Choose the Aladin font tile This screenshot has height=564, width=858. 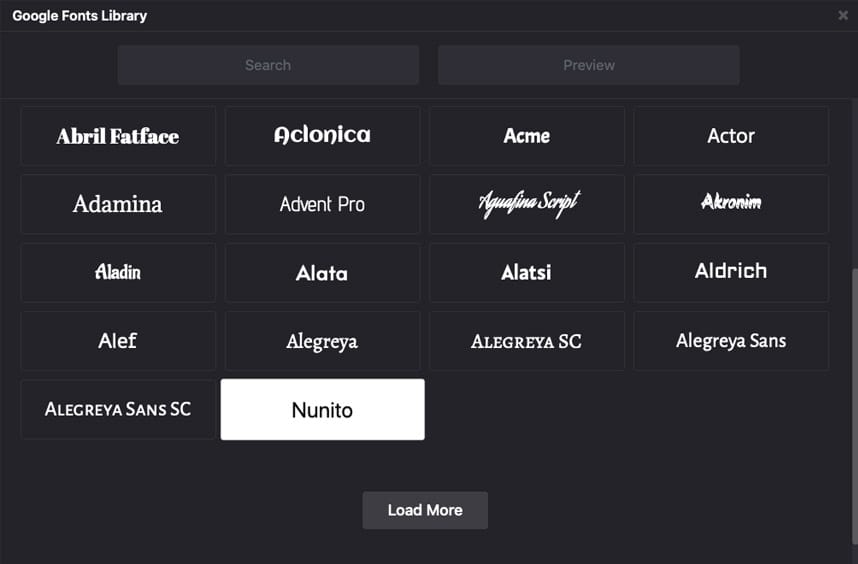(x=118, y=272)
